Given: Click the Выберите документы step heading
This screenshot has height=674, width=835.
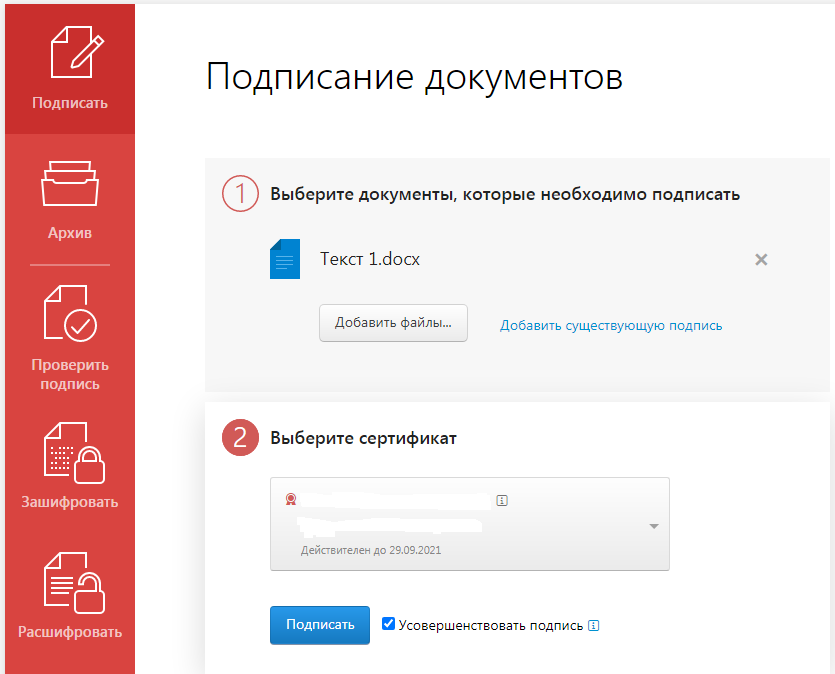Looking at the screenshot, I should pos(505,194).
